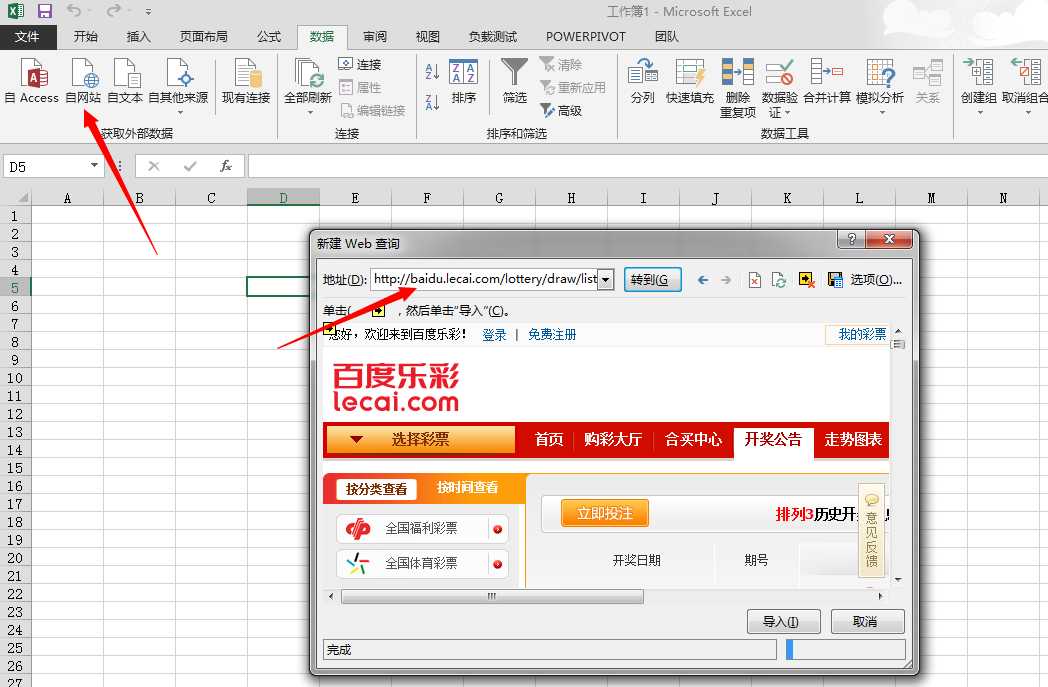The image size is (1048, 687).
Task: Switch to the Review (审阅) tab
Action: 375,37
